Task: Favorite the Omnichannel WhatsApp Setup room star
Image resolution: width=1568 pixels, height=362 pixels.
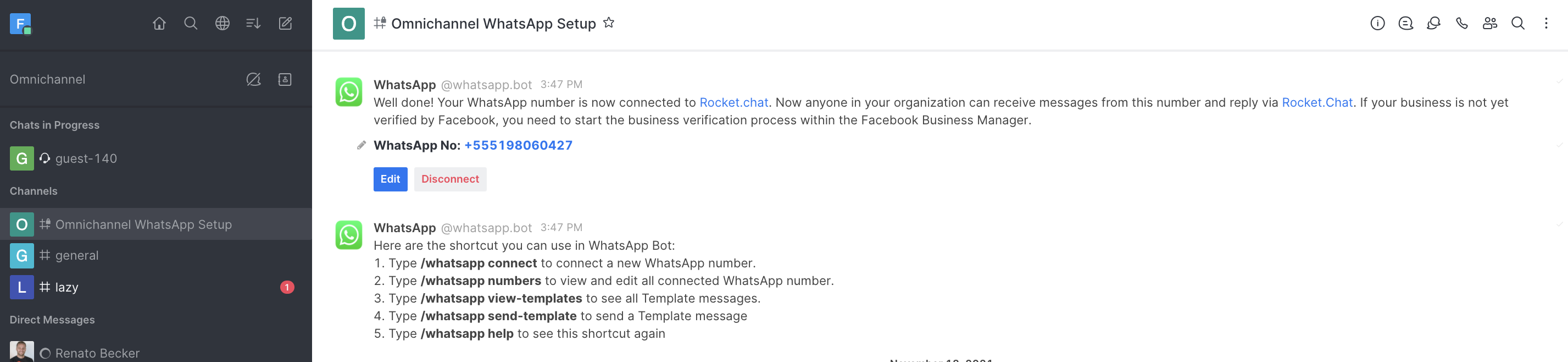Action: pyautogui.click(x=608, y=23)
